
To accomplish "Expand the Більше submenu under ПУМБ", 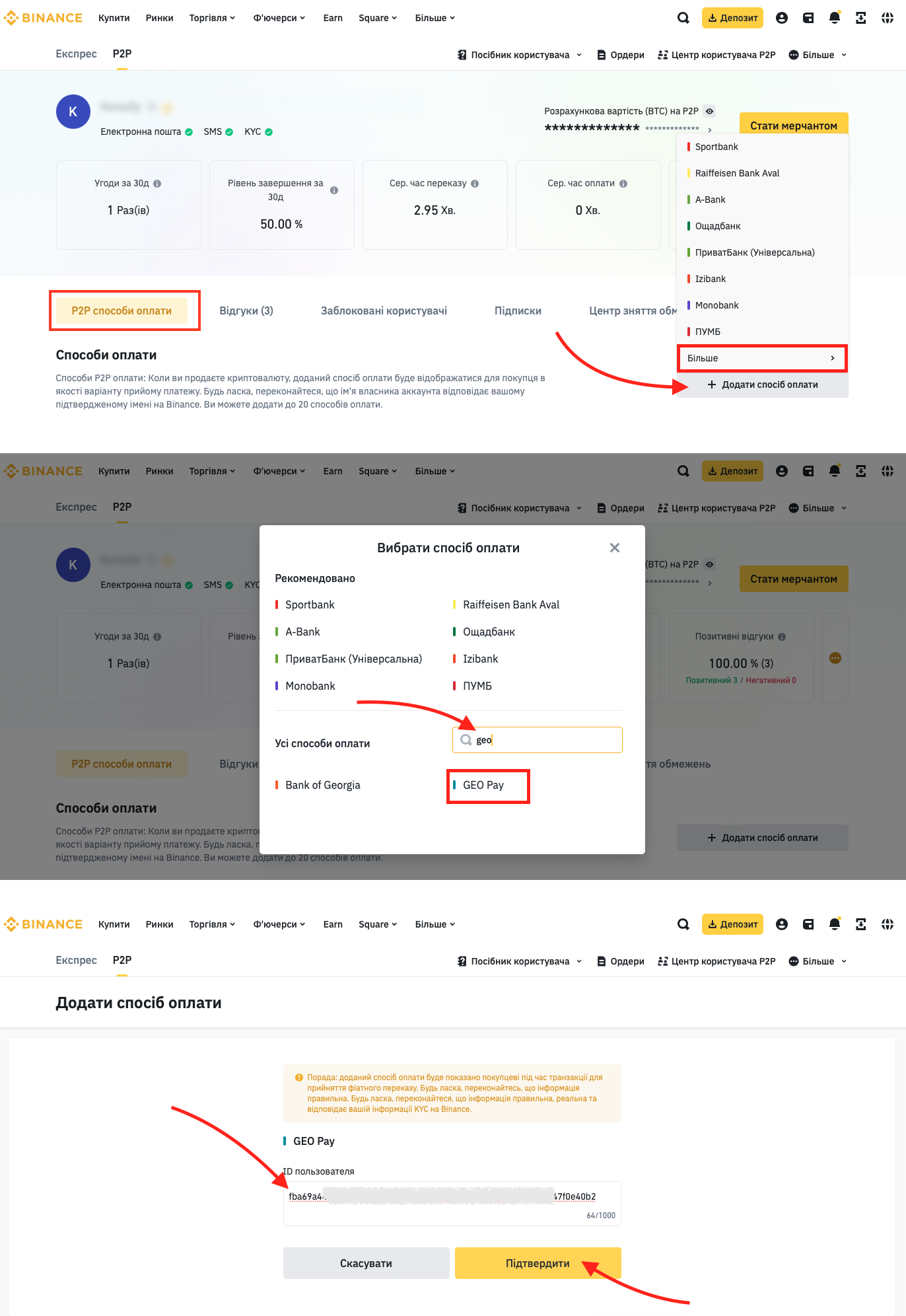I will 762,358.
